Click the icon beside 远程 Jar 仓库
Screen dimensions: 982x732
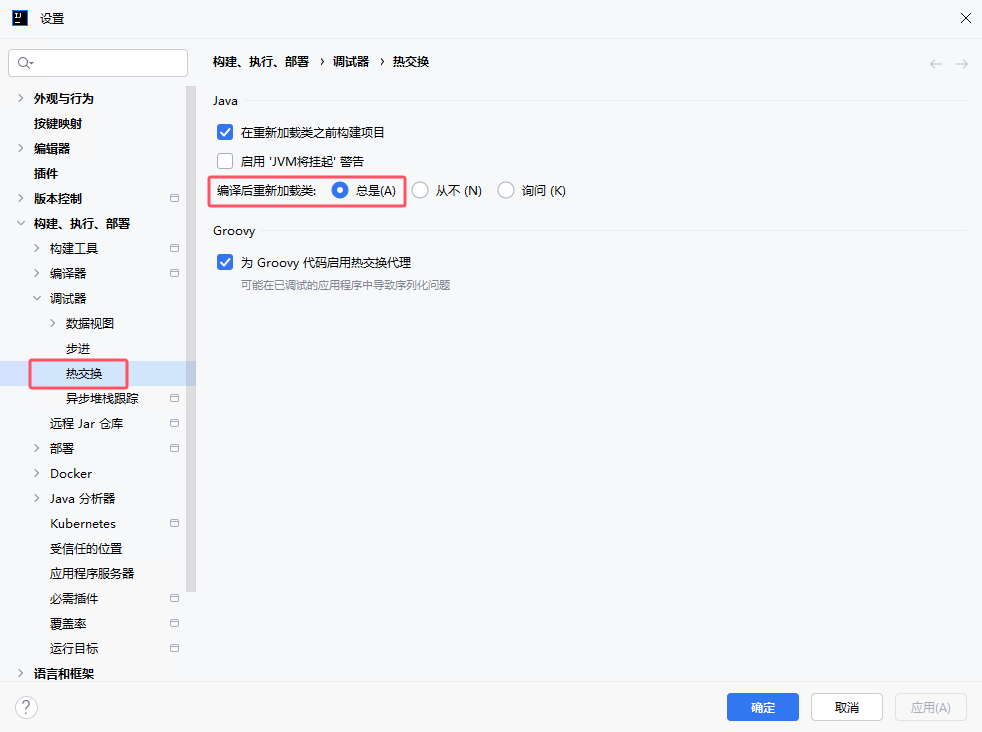pyautogui.click(x=175, y=422)
